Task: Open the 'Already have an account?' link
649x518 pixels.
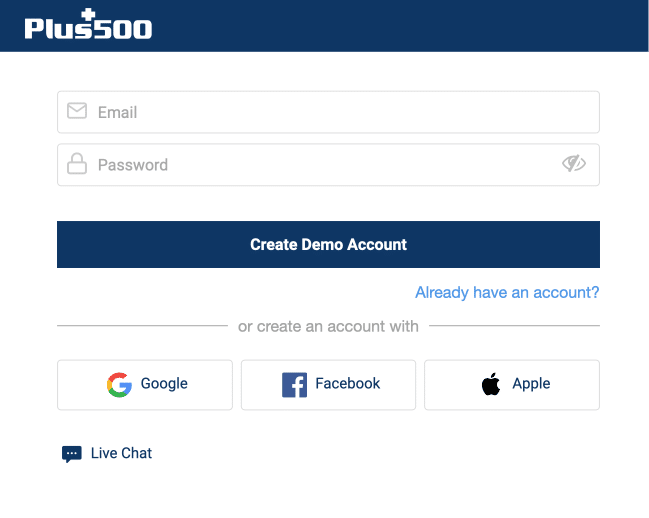Action: [x=507, y=293]
